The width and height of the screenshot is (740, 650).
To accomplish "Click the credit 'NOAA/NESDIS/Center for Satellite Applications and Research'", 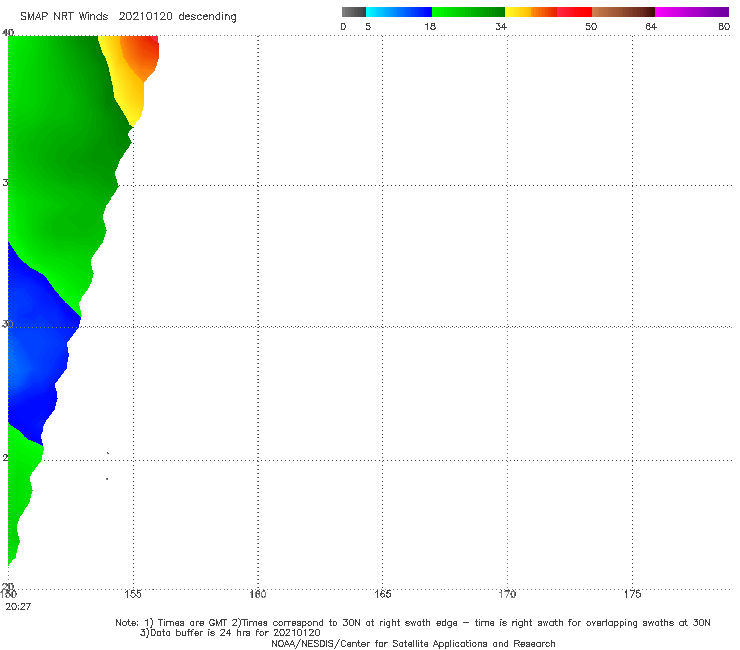I will 413,644.
